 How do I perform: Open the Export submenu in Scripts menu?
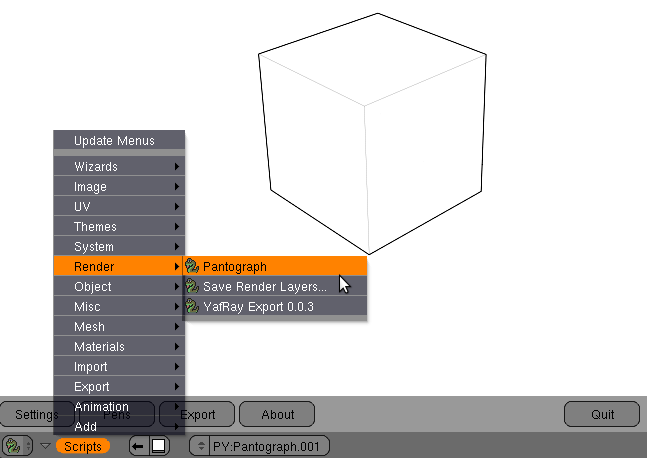119,387
